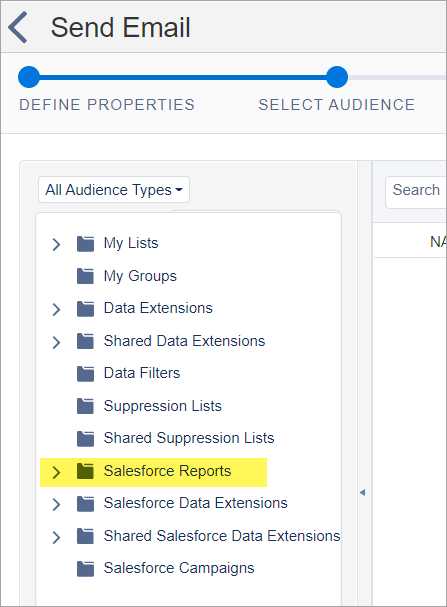
Task: Select the Shared Suppression Lists label
Action: point(189,439)
